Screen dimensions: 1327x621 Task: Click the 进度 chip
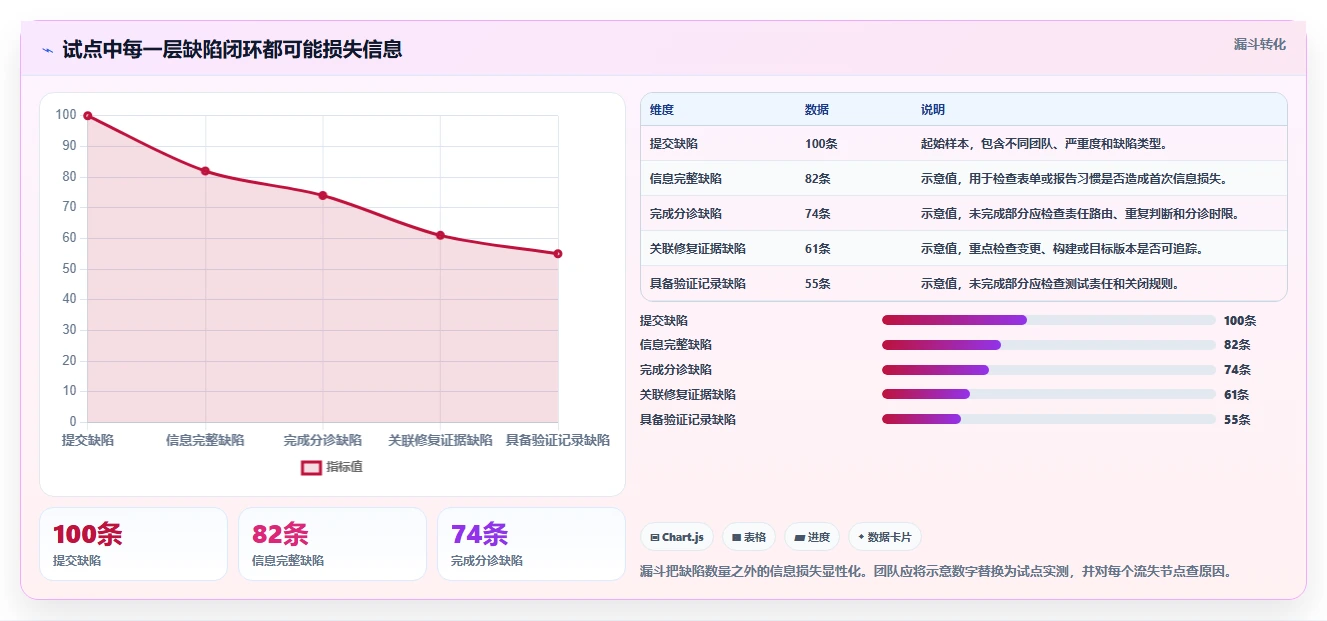tap(812, 537)
